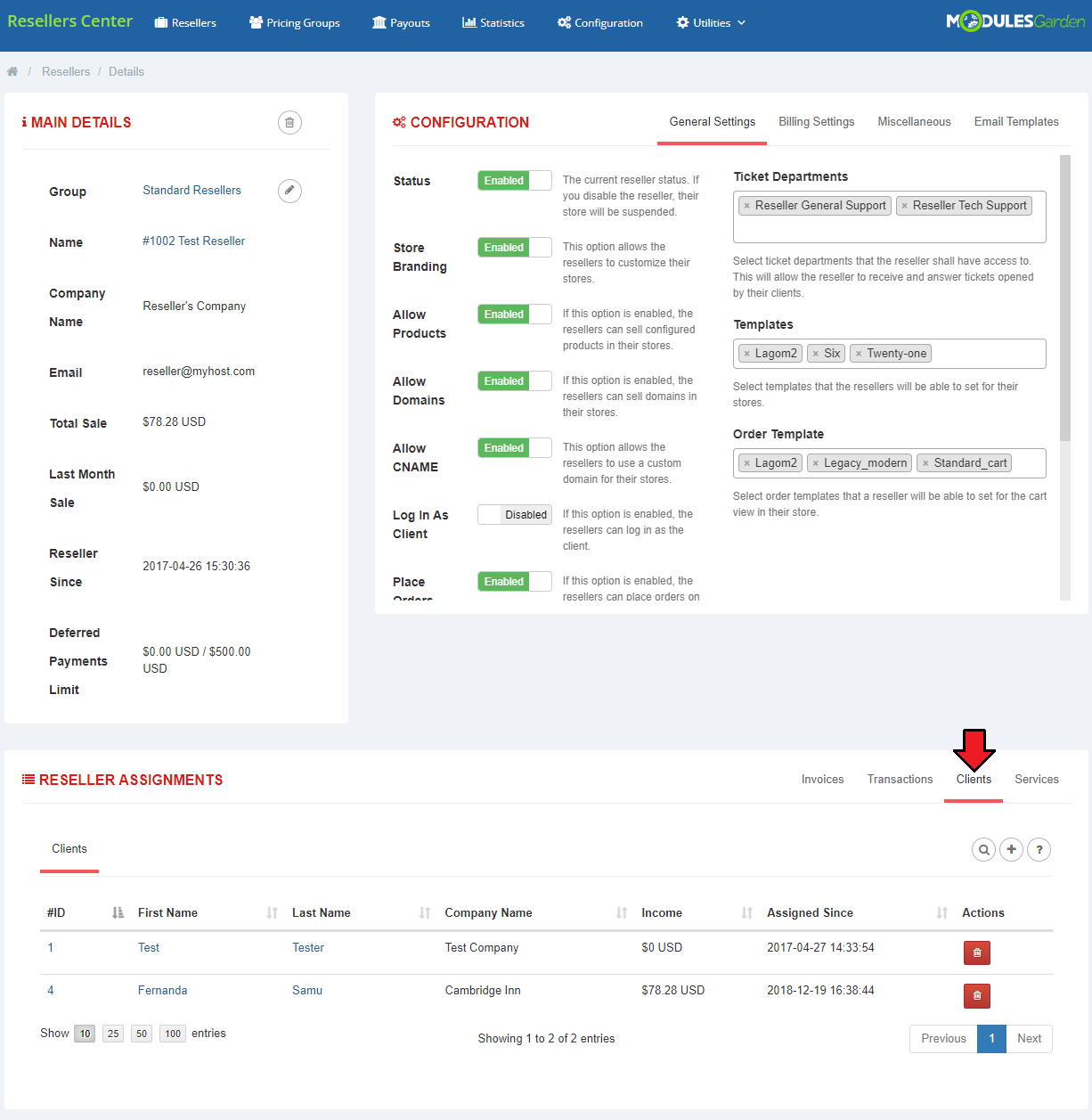Remove Reseller Tech Support tag
The width and height of the screenshot is (1092, 1120).
click(x=904, y=206)
